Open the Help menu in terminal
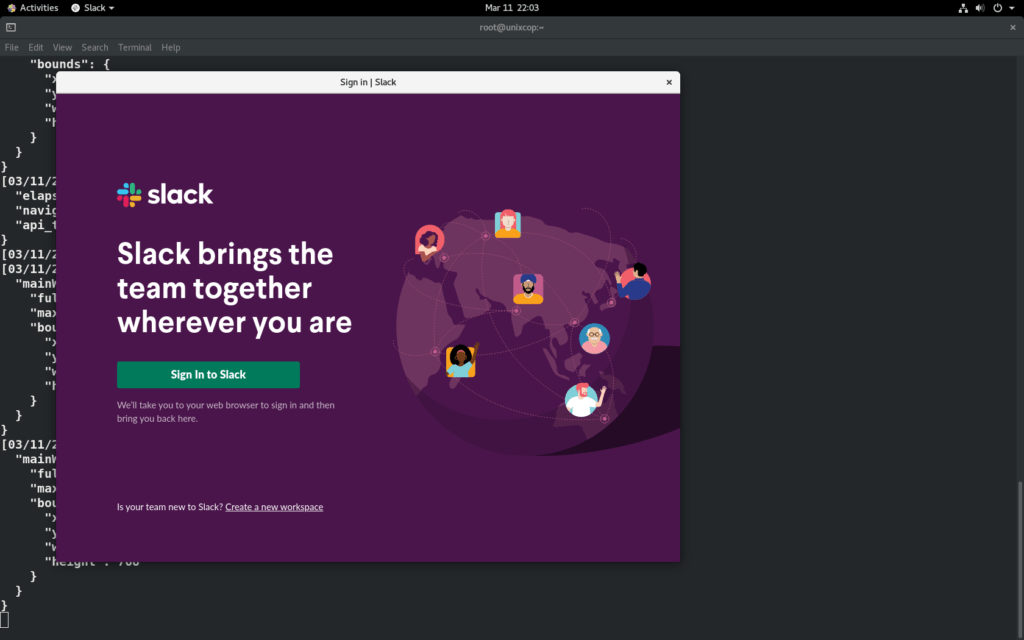 tap(170, 47)
